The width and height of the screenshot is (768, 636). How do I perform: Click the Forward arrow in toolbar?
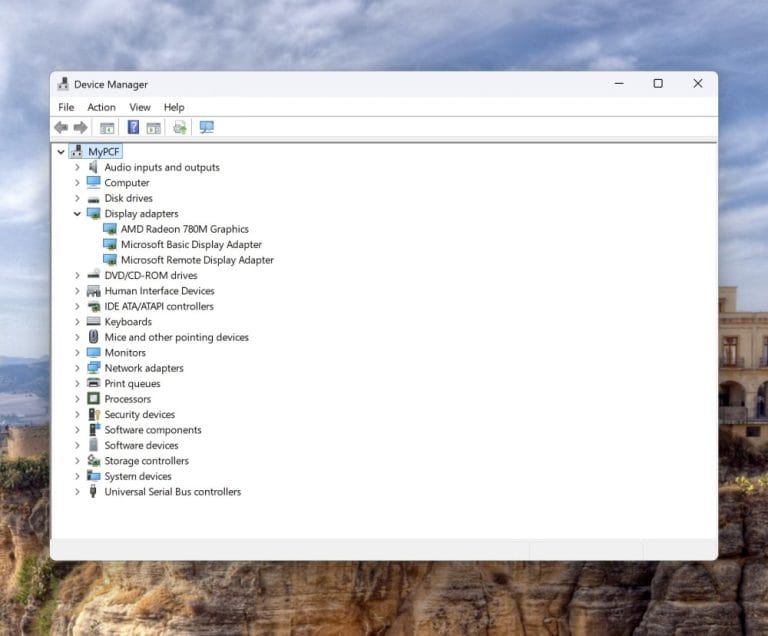coord(80,127)
